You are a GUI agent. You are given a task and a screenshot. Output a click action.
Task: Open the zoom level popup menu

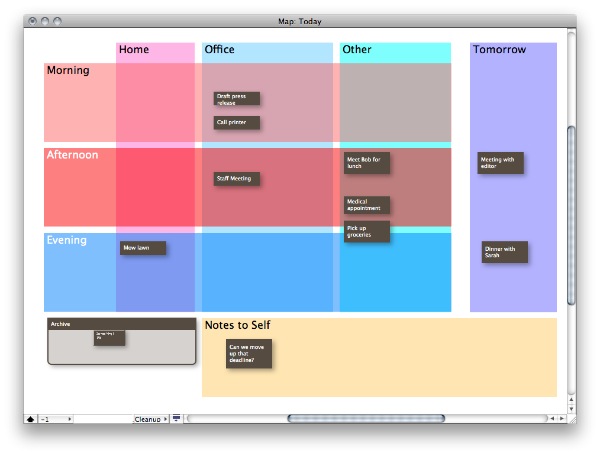(x=56, y=419)
